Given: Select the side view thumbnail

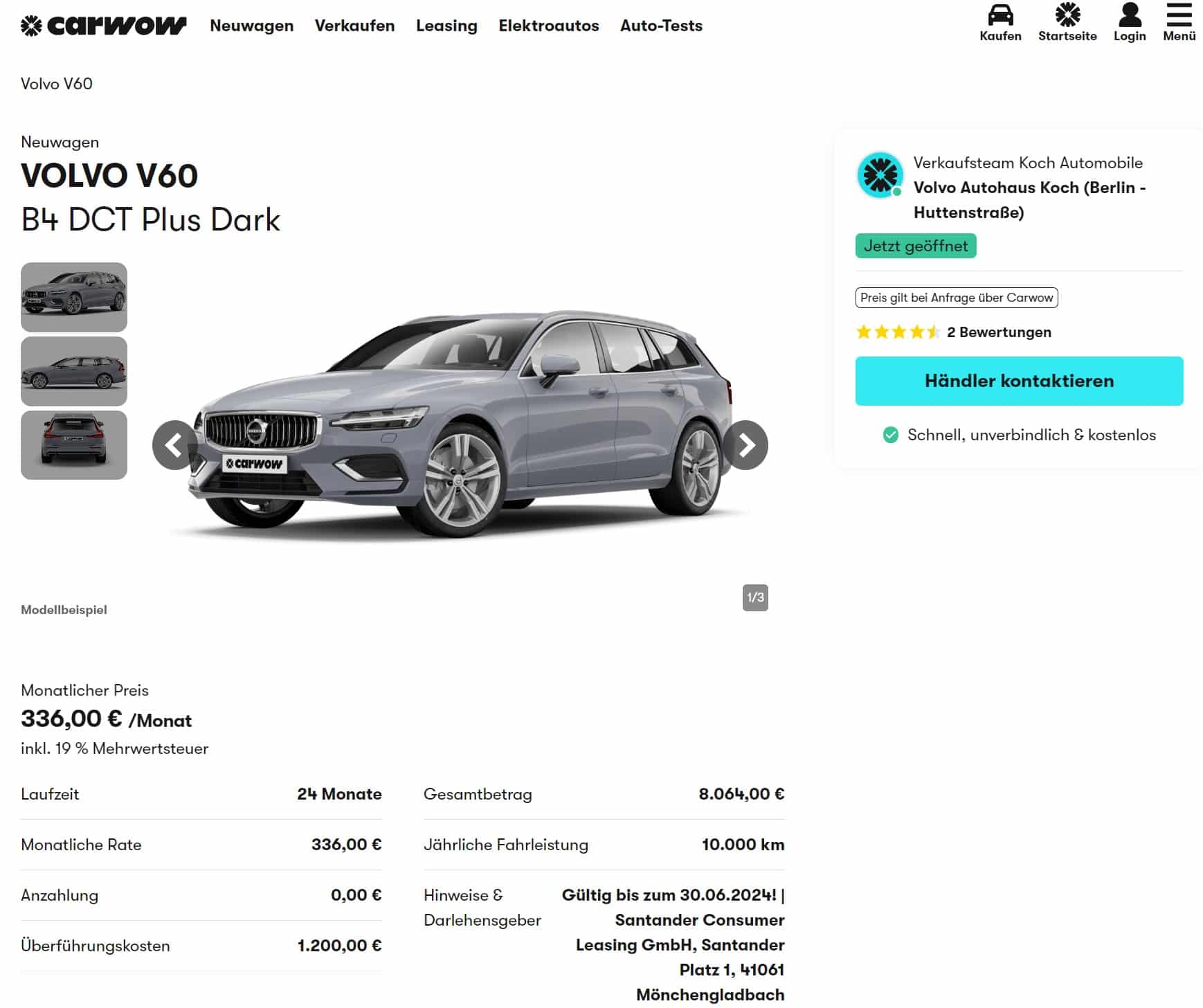Looking at the screenshot, I should tap(74, 371).
